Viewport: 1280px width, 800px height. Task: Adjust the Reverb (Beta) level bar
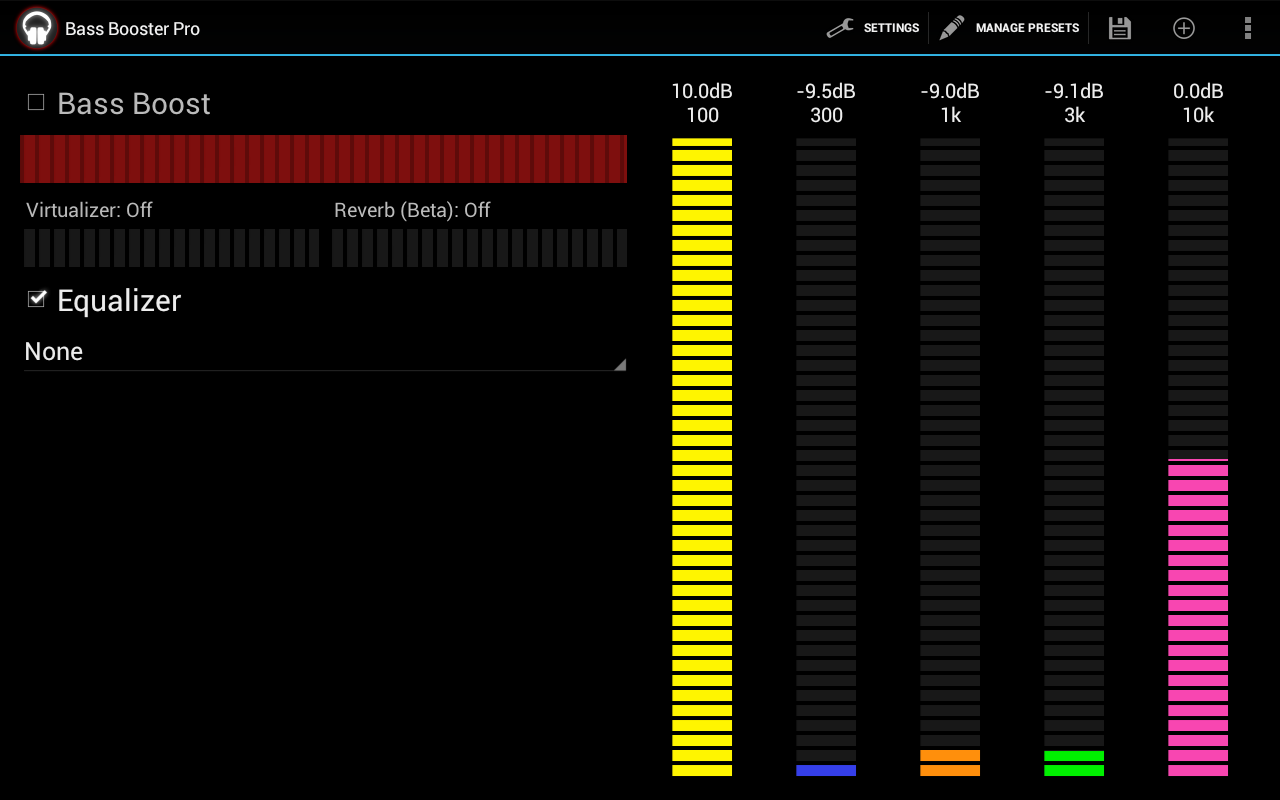[479, 248]
